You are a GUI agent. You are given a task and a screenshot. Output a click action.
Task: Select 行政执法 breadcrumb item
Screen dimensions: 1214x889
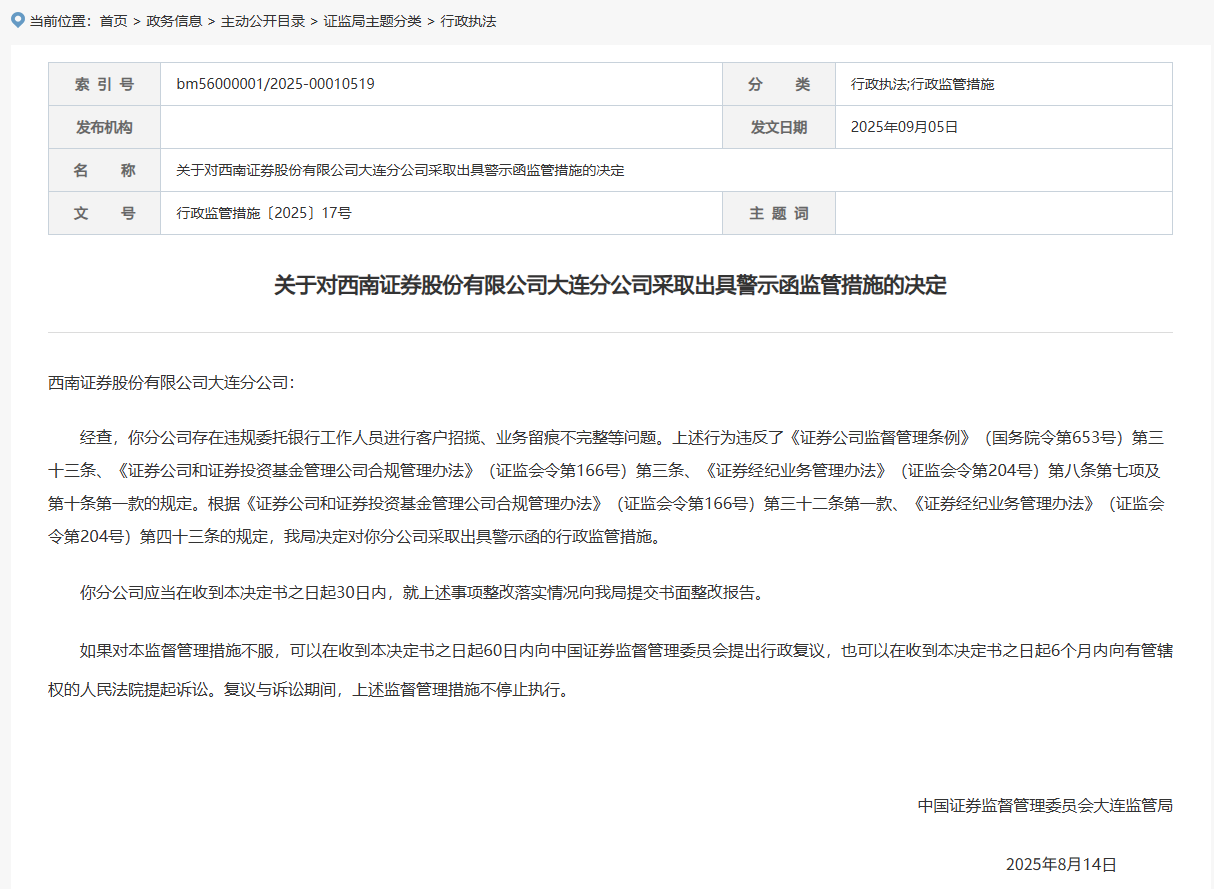468,21
